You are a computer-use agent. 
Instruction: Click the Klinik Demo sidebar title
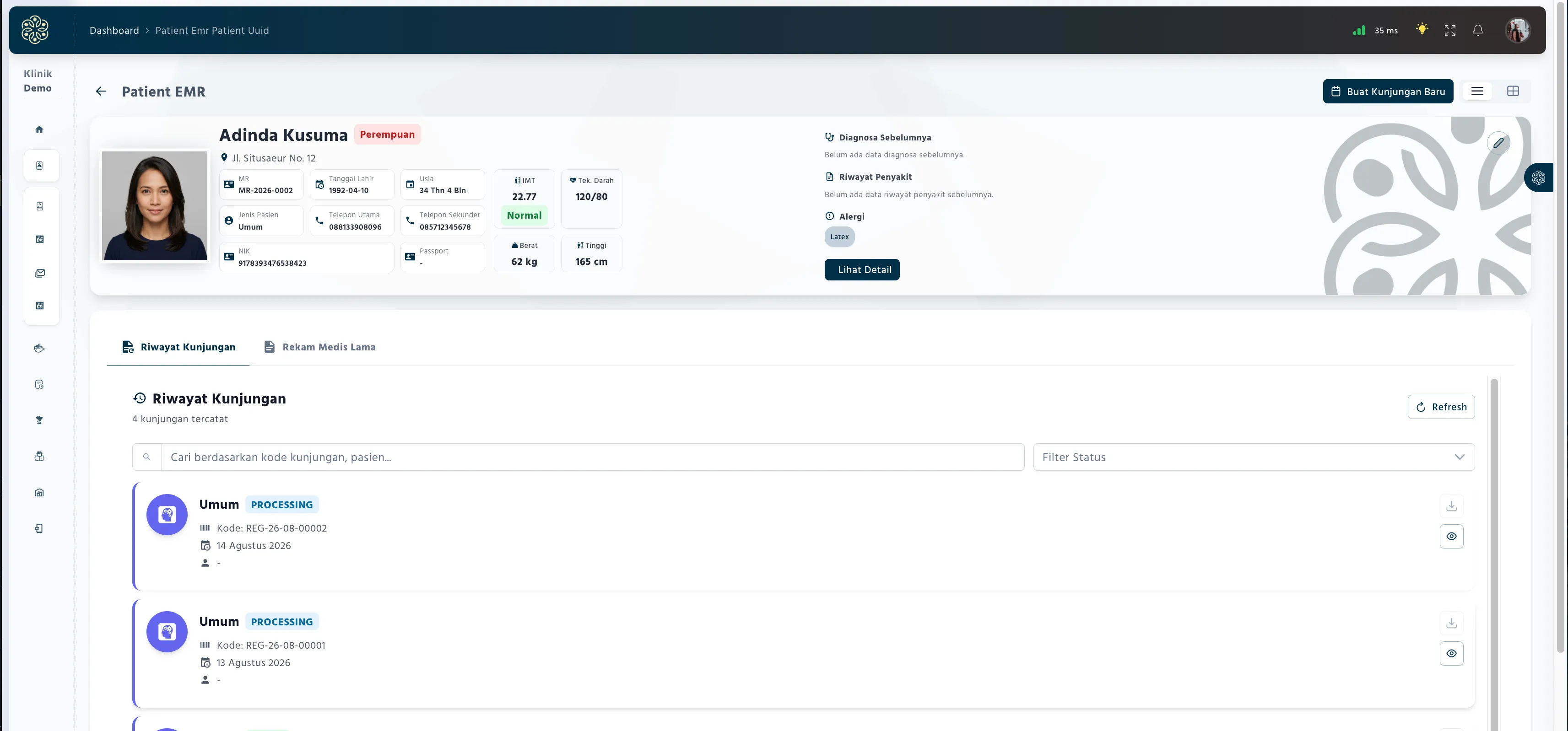tap(38, 81)
